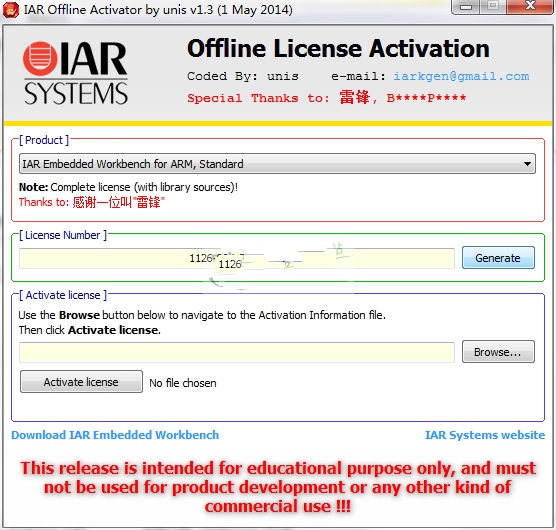Click the Generate button
Image resolution: width=556 pixels, height=530 pixels.
[x=498, y=258]
